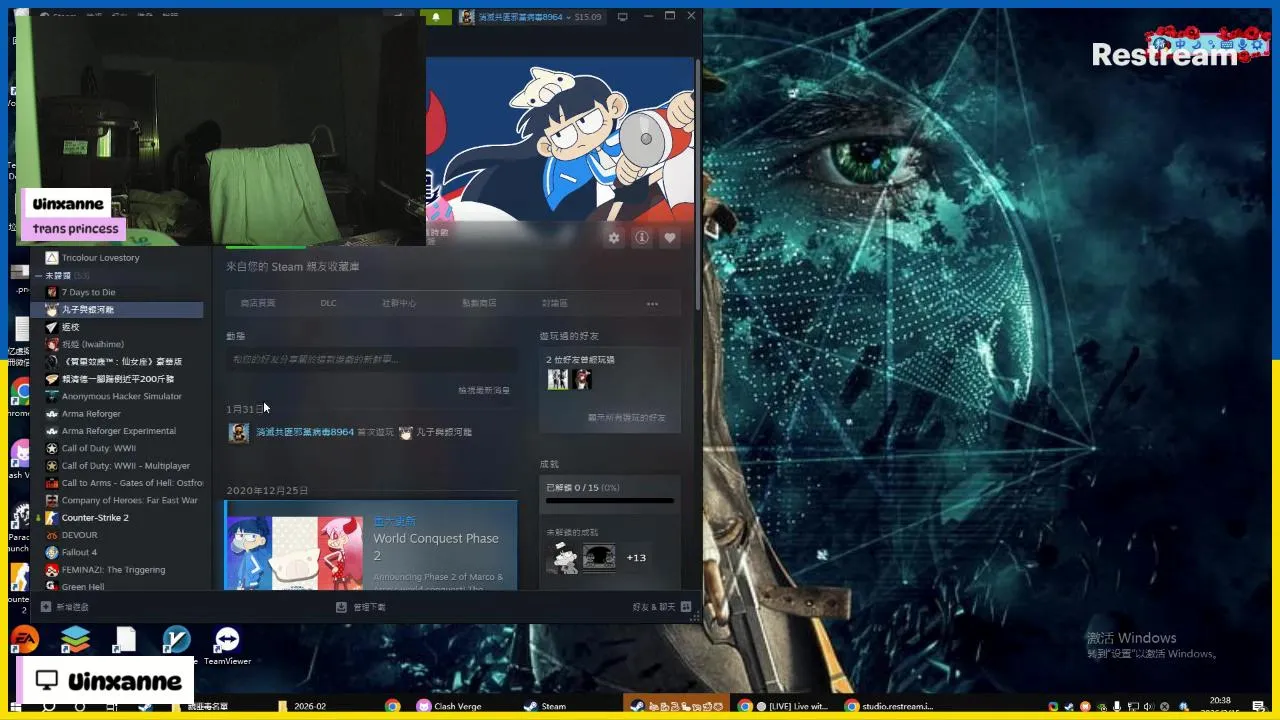Open EA app desktop shortcut
This screenshot has height=720, width=1280.
point(24,640)
